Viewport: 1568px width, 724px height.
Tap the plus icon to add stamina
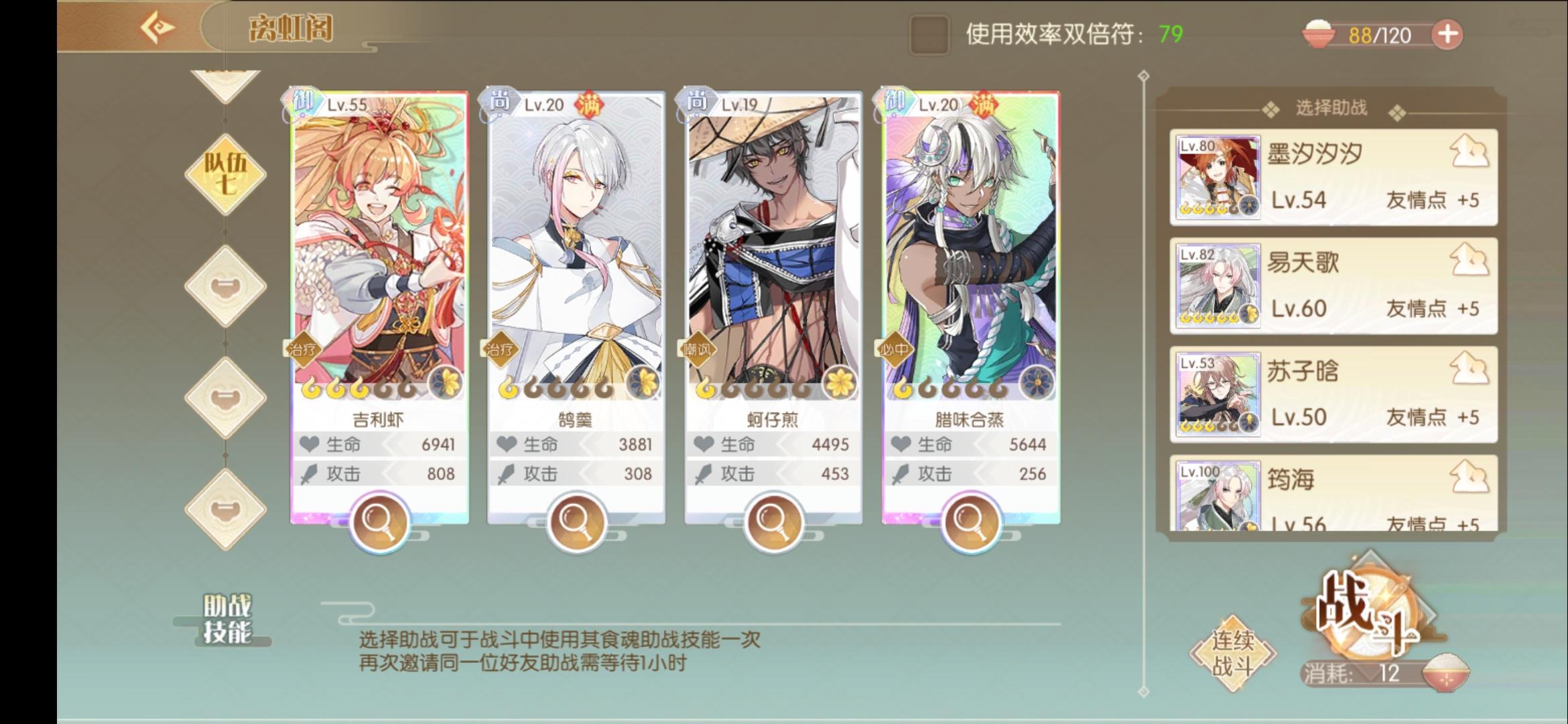coord(1447,34)
